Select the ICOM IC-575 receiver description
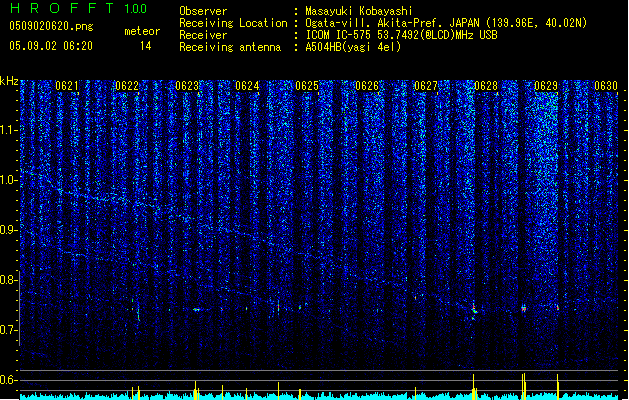Image resolution: width=629 pixels, height=400 pixels. click(402, 35)
